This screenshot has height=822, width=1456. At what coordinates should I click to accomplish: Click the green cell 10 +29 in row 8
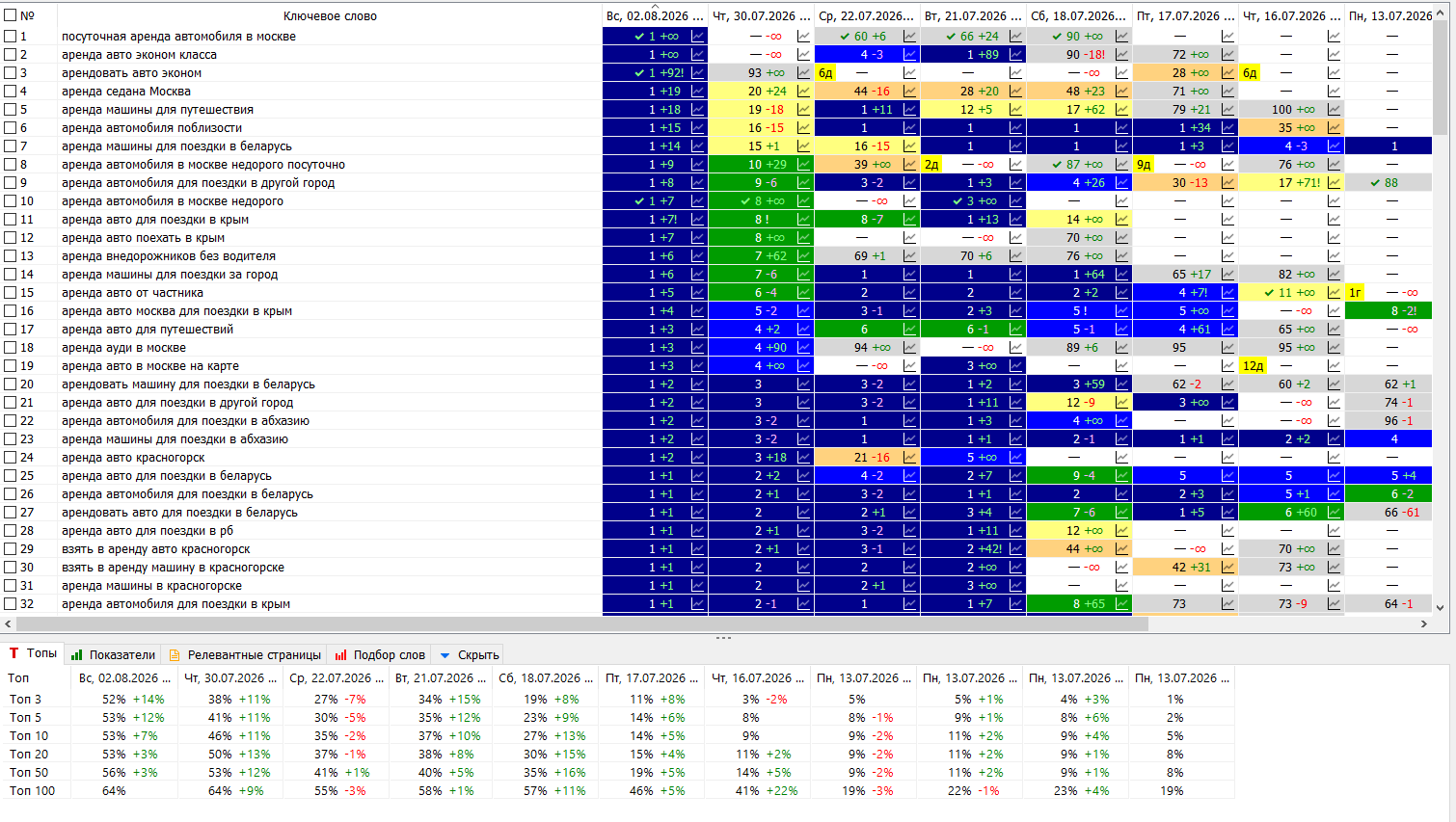(761, 164)
